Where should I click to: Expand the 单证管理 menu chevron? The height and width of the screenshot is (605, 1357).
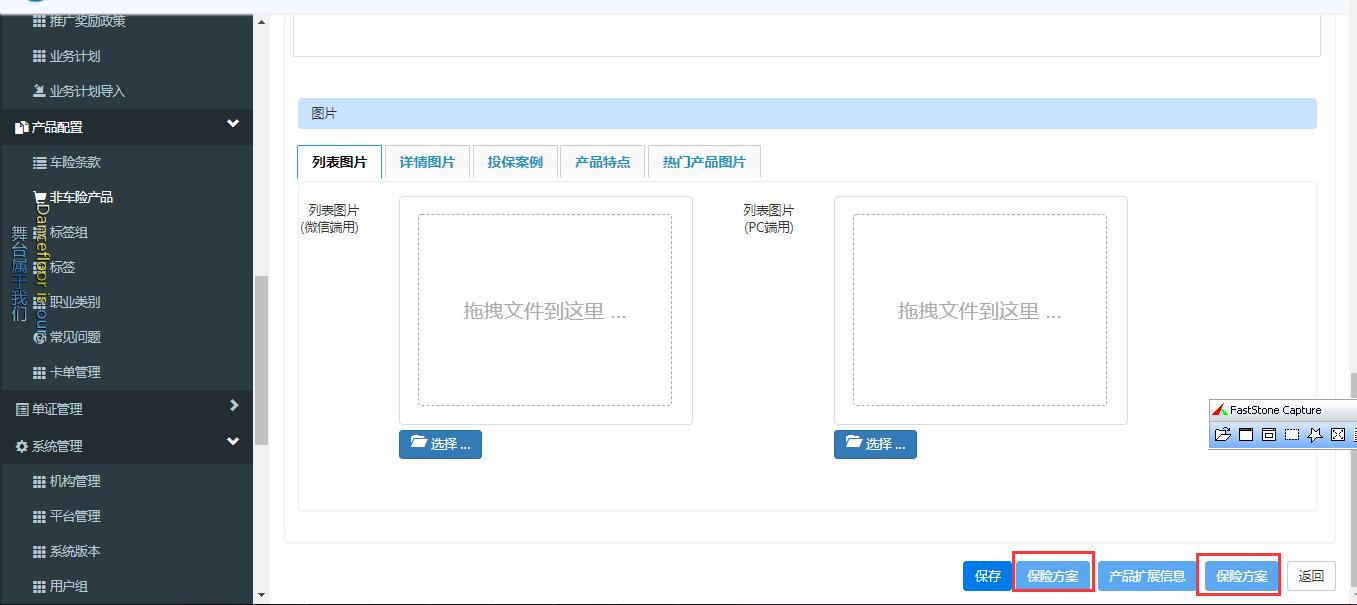[x=234, y=405]
